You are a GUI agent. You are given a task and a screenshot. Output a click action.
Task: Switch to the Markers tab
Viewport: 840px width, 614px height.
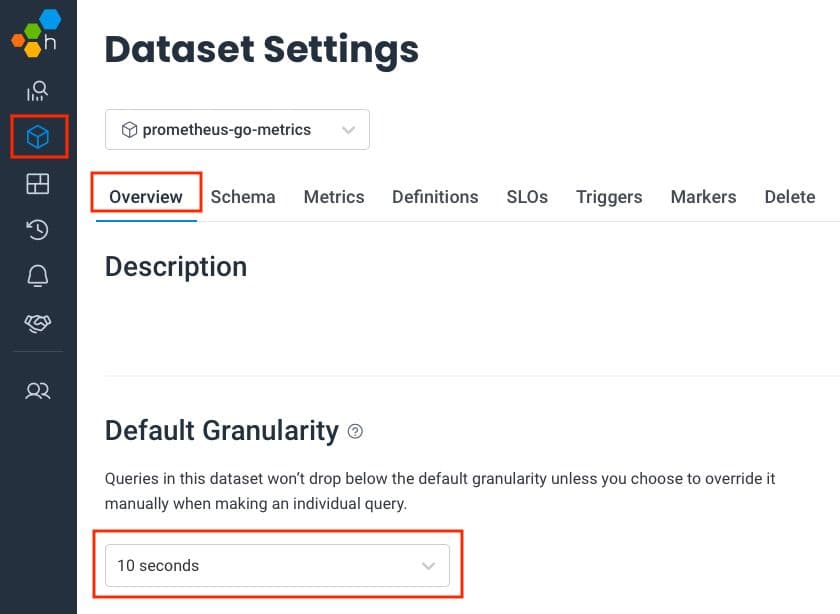click(703, 197)
